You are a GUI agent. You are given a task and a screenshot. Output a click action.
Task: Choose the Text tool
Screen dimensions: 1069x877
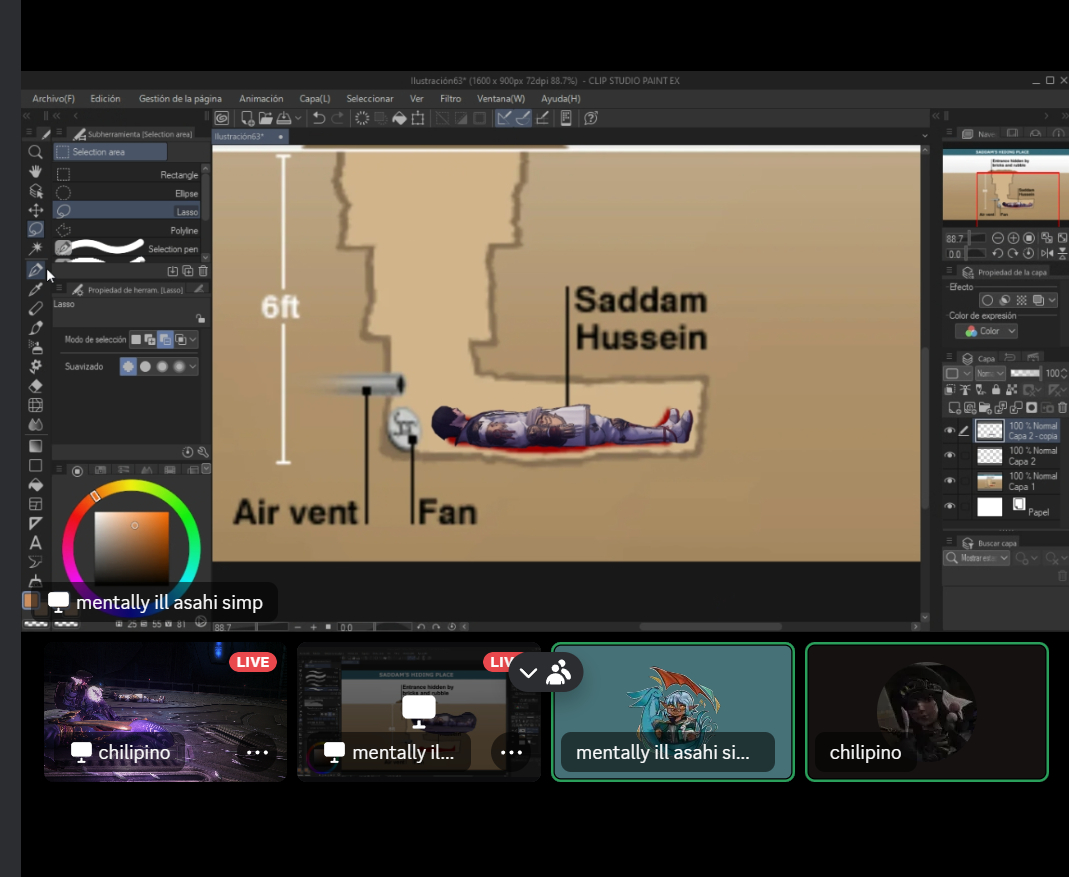pos(35,543)
